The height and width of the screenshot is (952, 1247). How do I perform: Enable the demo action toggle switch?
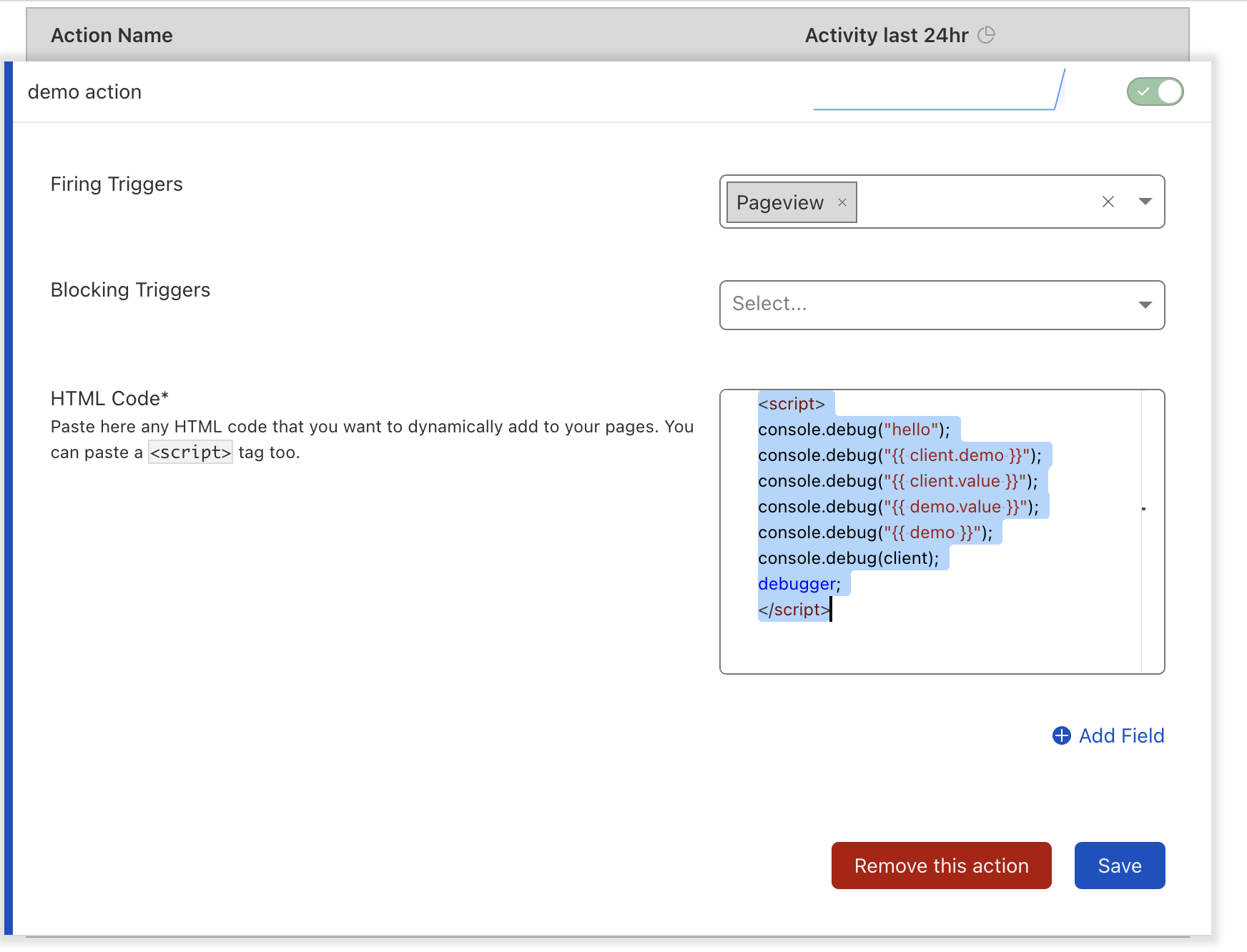(x=1155, y=91)
